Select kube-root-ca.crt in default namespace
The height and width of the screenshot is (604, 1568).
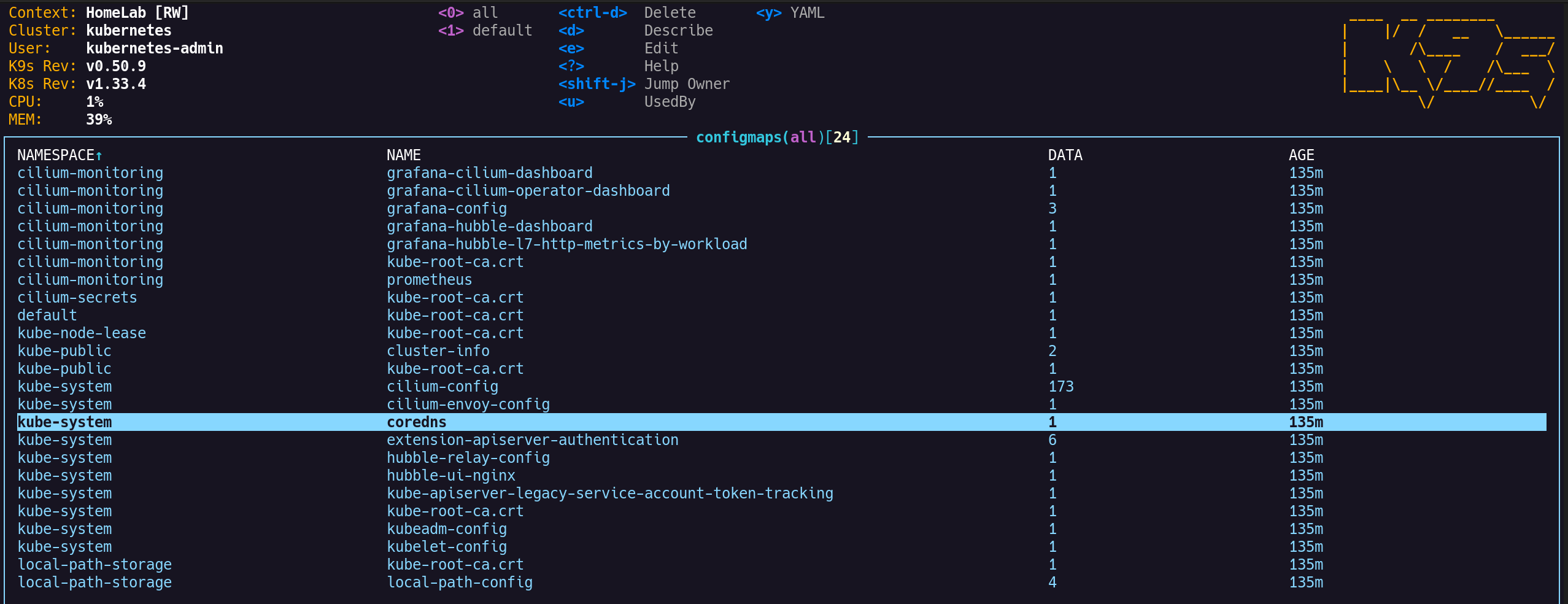781,316
